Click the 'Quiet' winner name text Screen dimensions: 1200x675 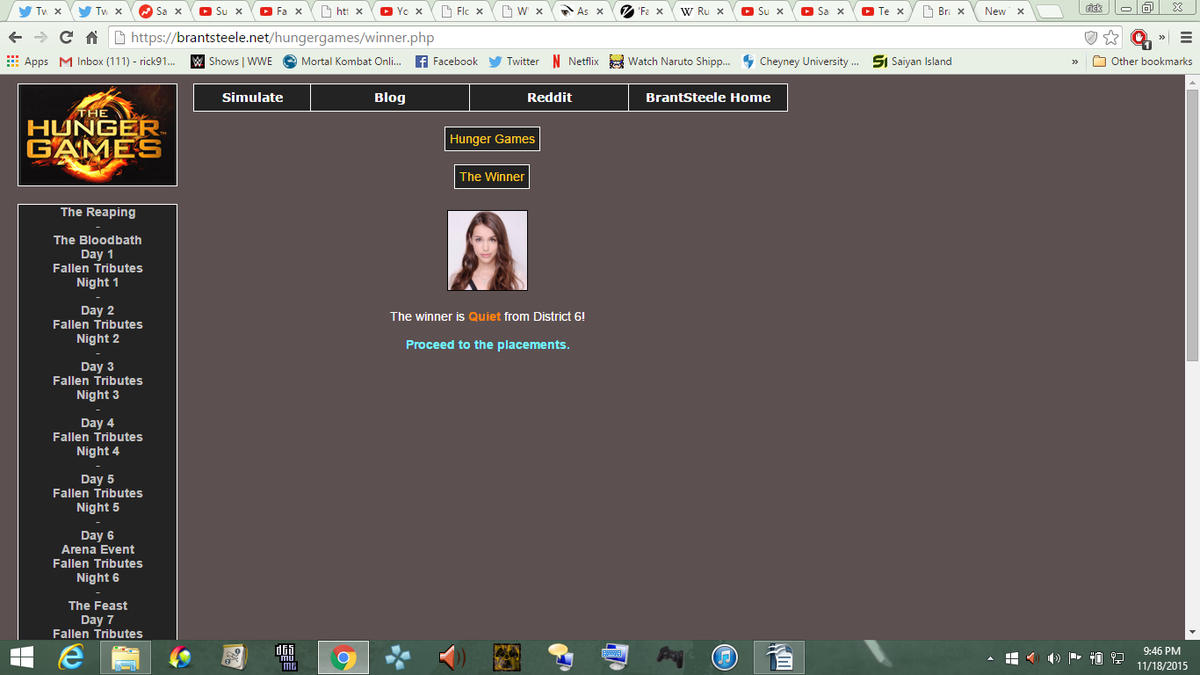pyautogui.click(x=484, y=317)
